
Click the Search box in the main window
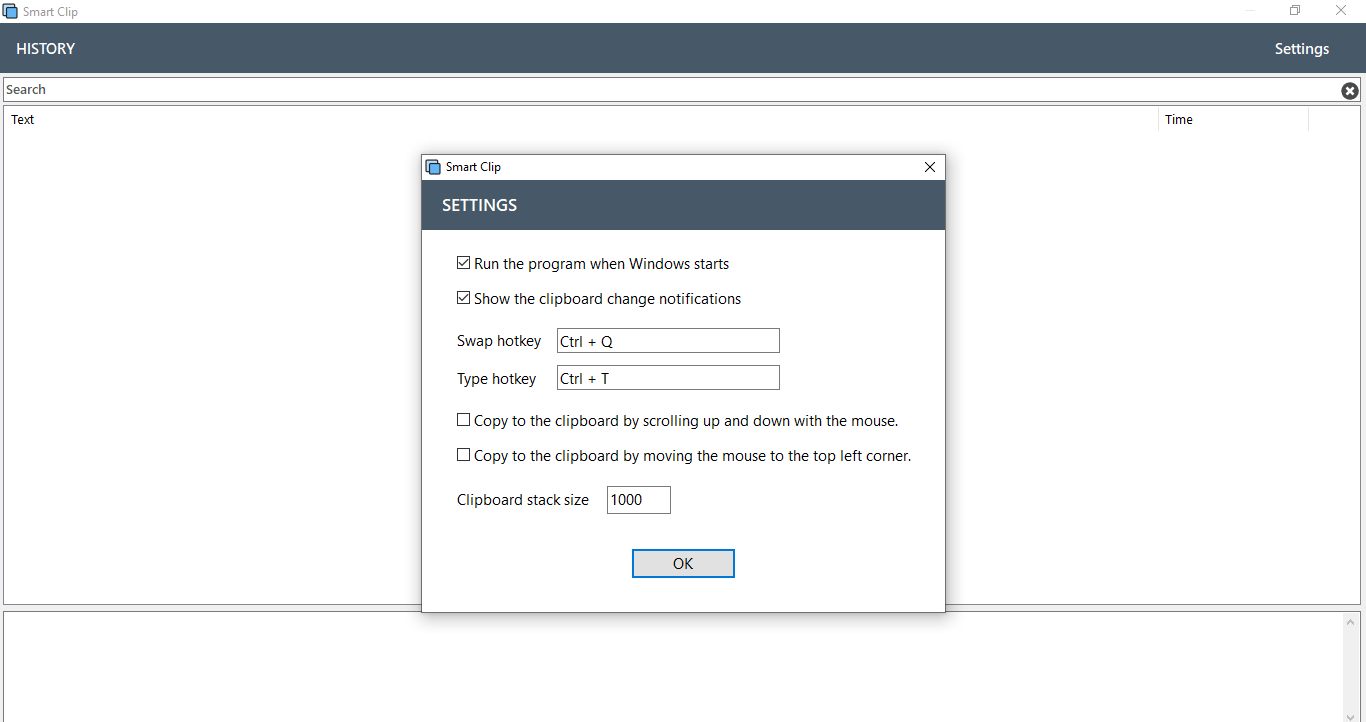(671, 90)
